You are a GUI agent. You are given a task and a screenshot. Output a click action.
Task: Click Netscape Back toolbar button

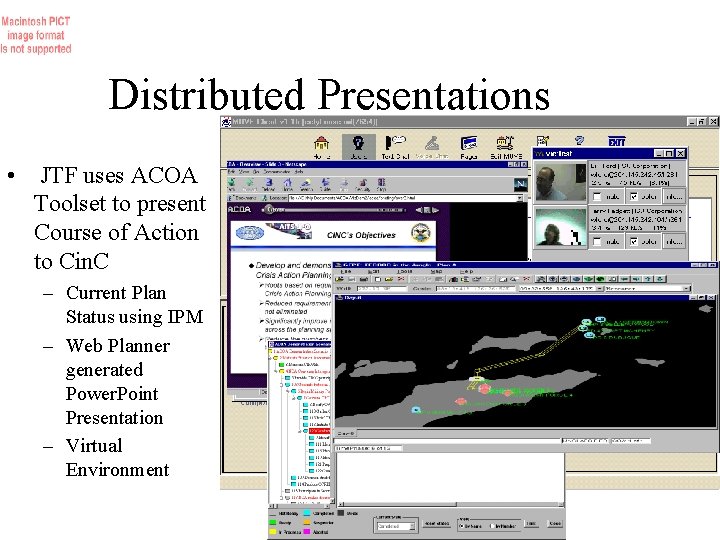pos(232,185)
